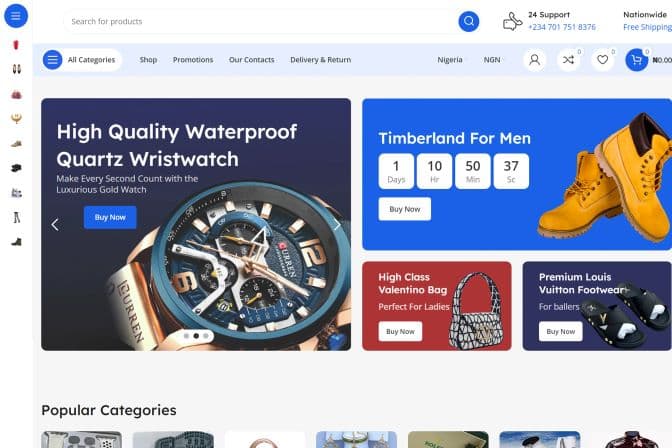
Task: Open the compare shuffle icon
Action: 568,60
